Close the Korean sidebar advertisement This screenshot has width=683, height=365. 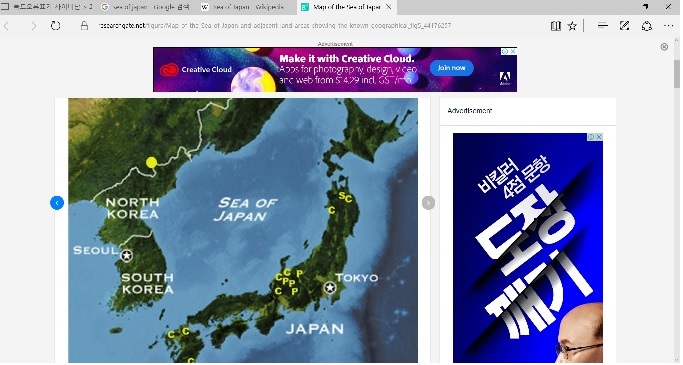pos(599,137)
